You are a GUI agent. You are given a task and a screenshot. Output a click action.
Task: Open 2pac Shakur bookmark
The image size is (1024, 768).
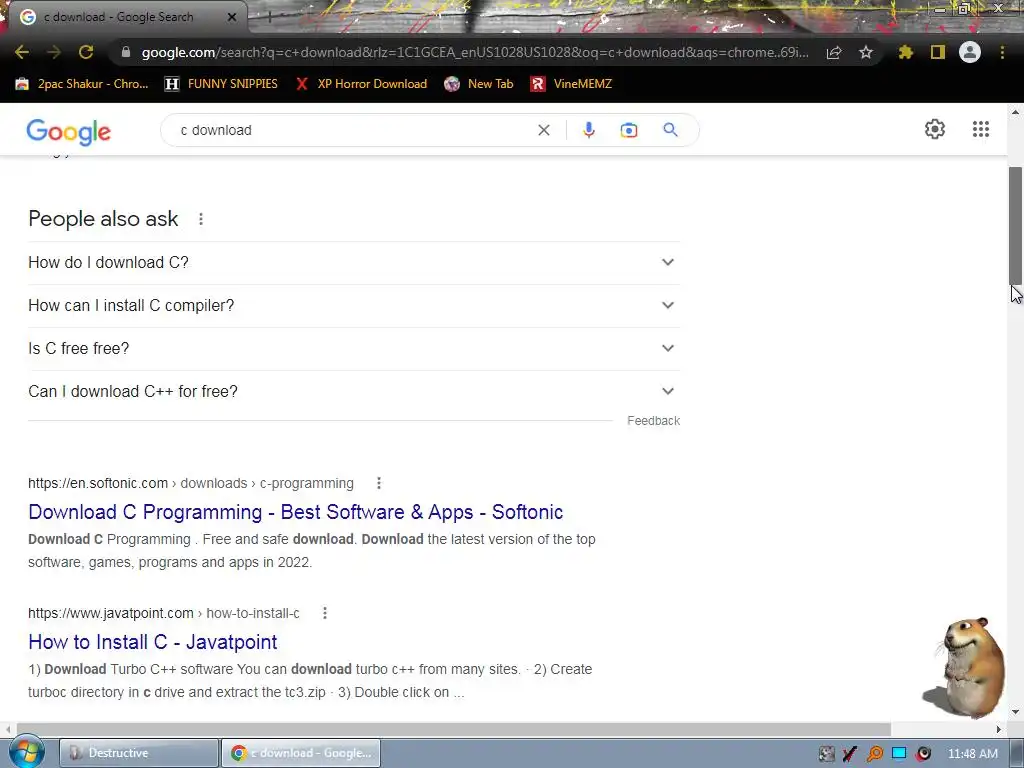(x=82, y=84)
